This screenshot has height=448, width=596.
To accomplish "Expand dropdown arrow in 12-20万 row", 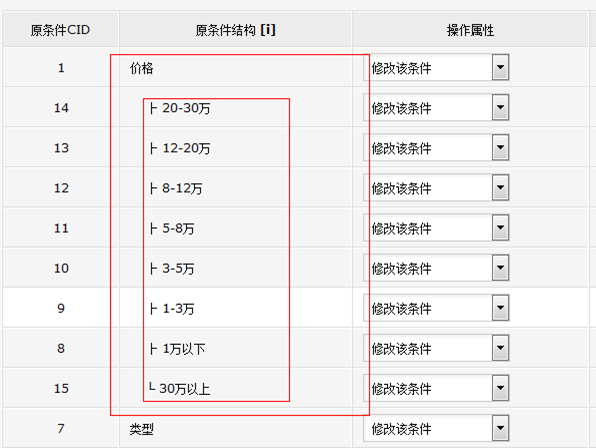I will [x=500, y=147].
